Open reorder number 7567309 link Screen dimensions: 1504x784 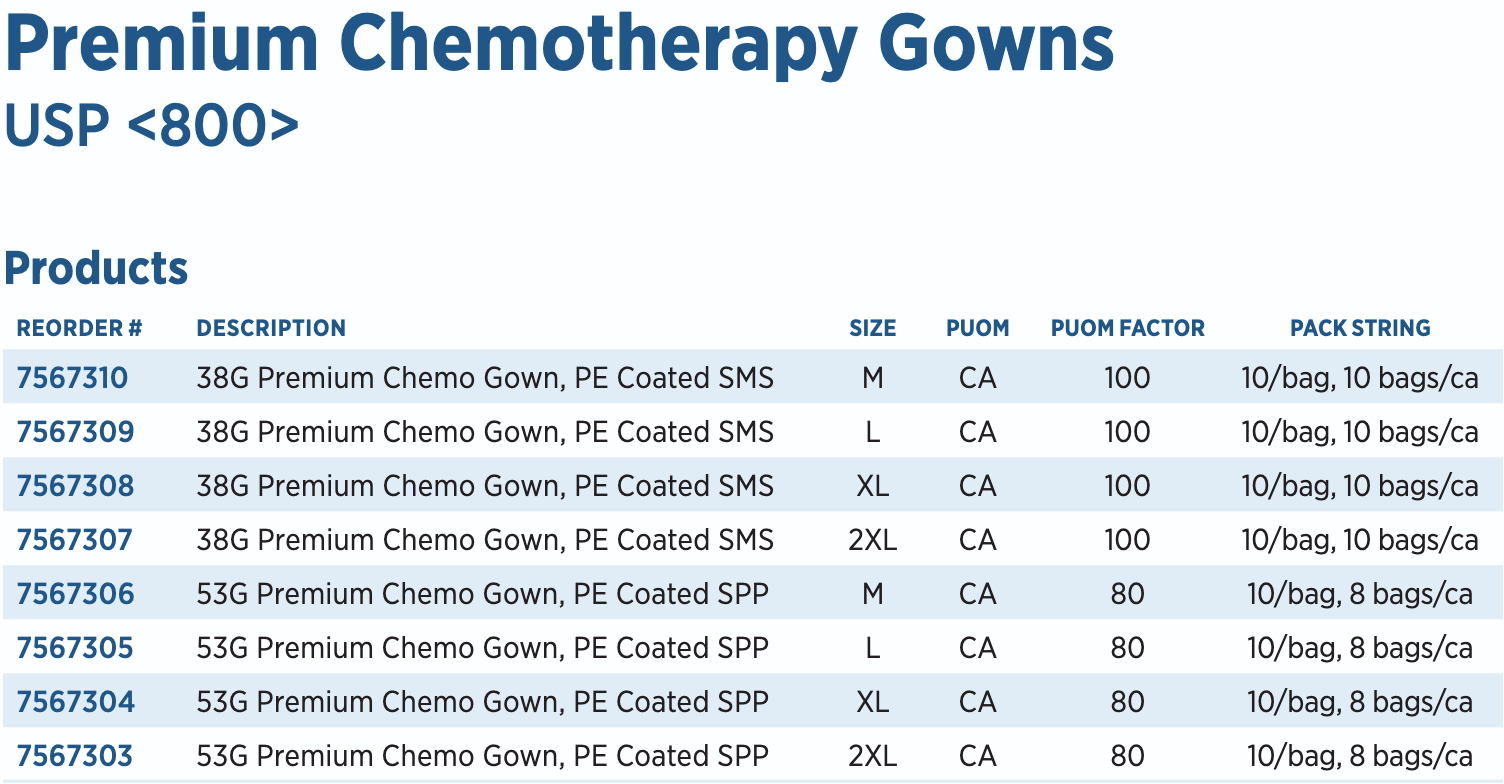pyautogui.click(x=75, y=432)
